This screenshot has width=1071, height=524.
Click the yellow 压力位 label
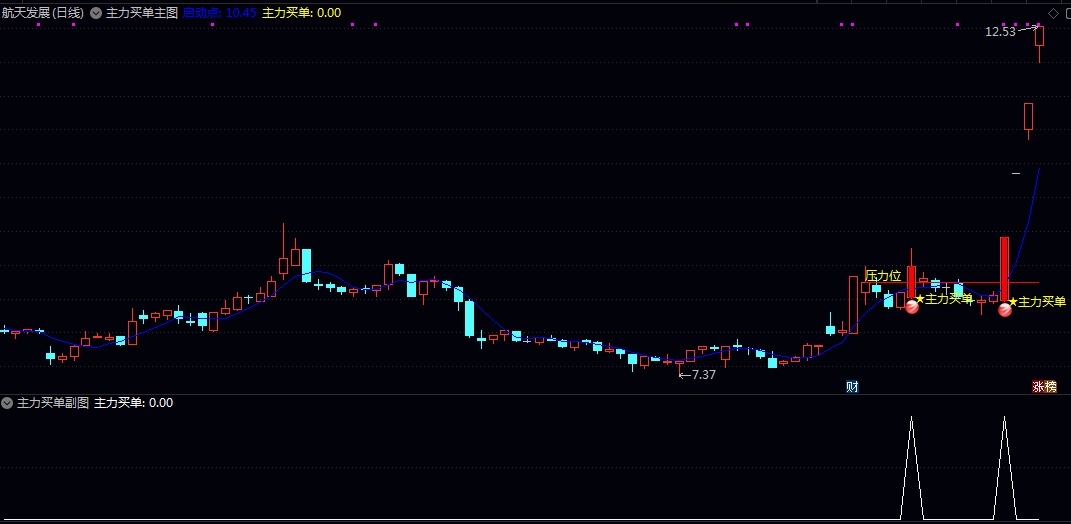click(883, 276)
